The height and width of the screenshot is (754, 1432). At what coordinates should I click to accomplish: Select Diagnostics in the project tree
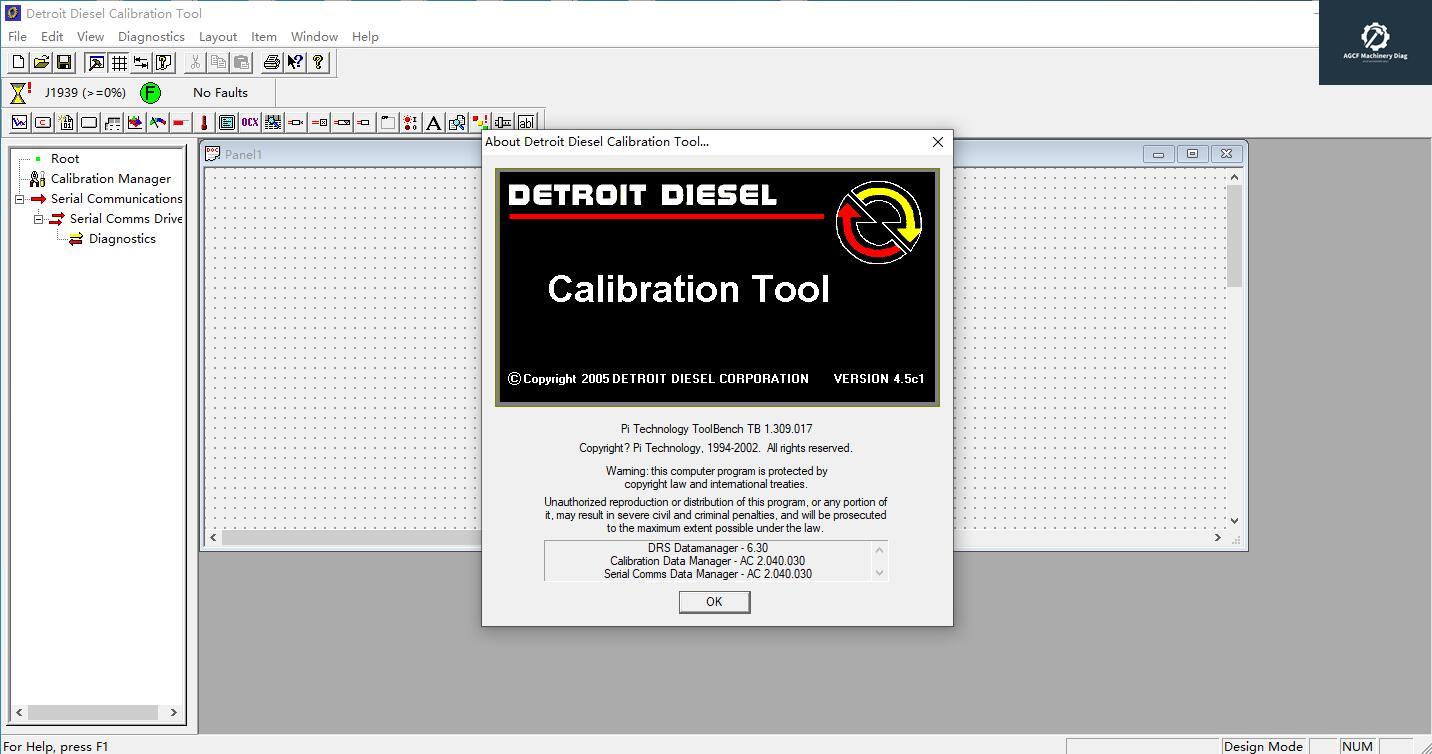point(123,238)
